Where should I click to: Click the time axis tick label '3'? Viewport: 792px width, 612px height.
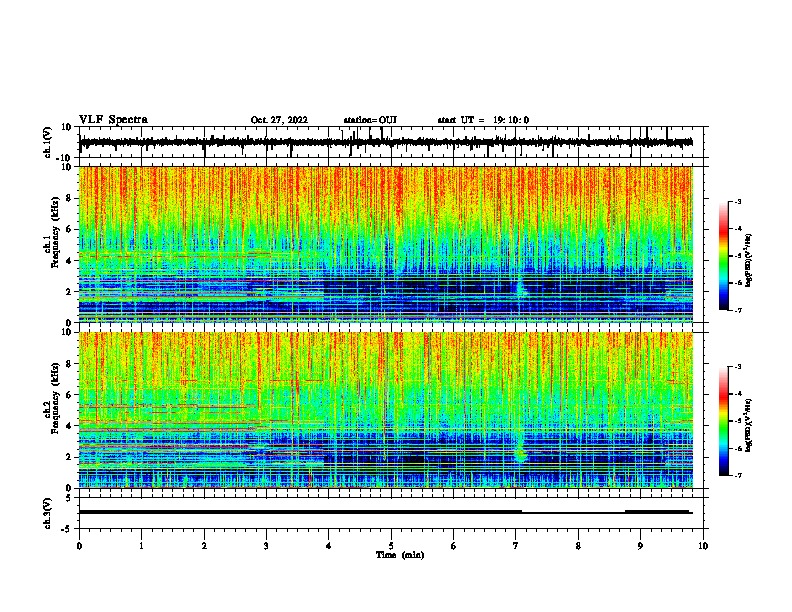tap(266, 546)
